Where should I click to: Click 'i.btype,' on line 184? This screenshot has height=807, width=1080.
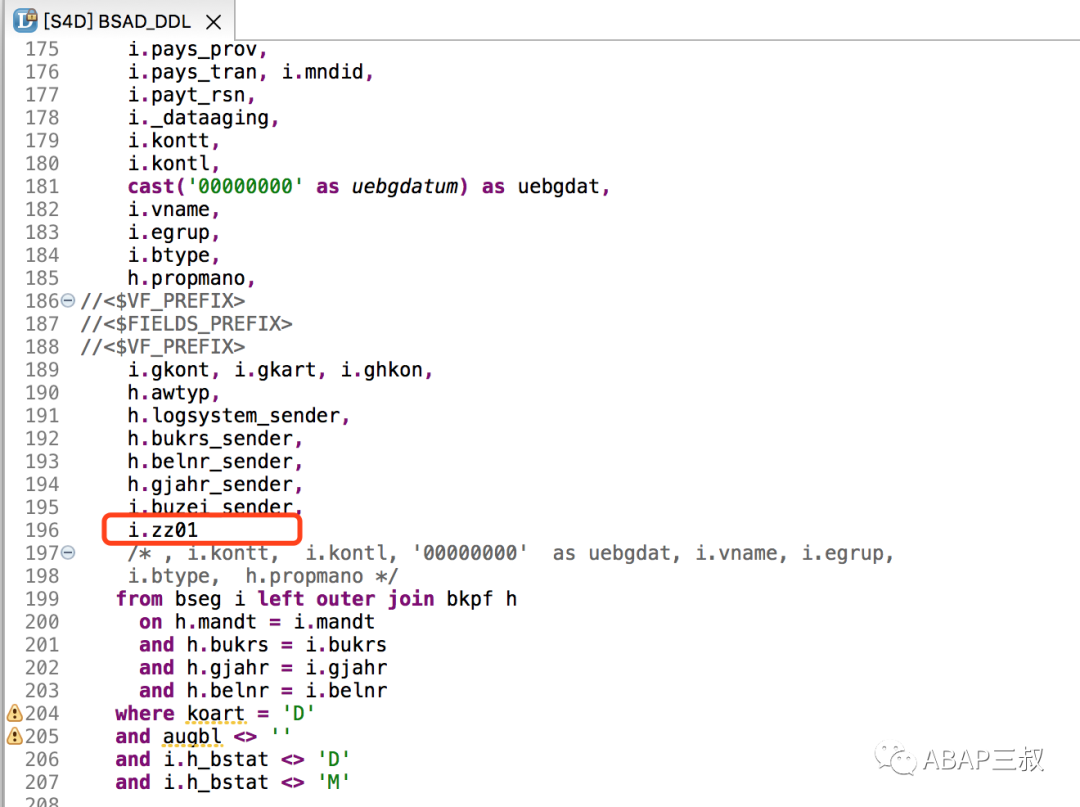[174, 255]
